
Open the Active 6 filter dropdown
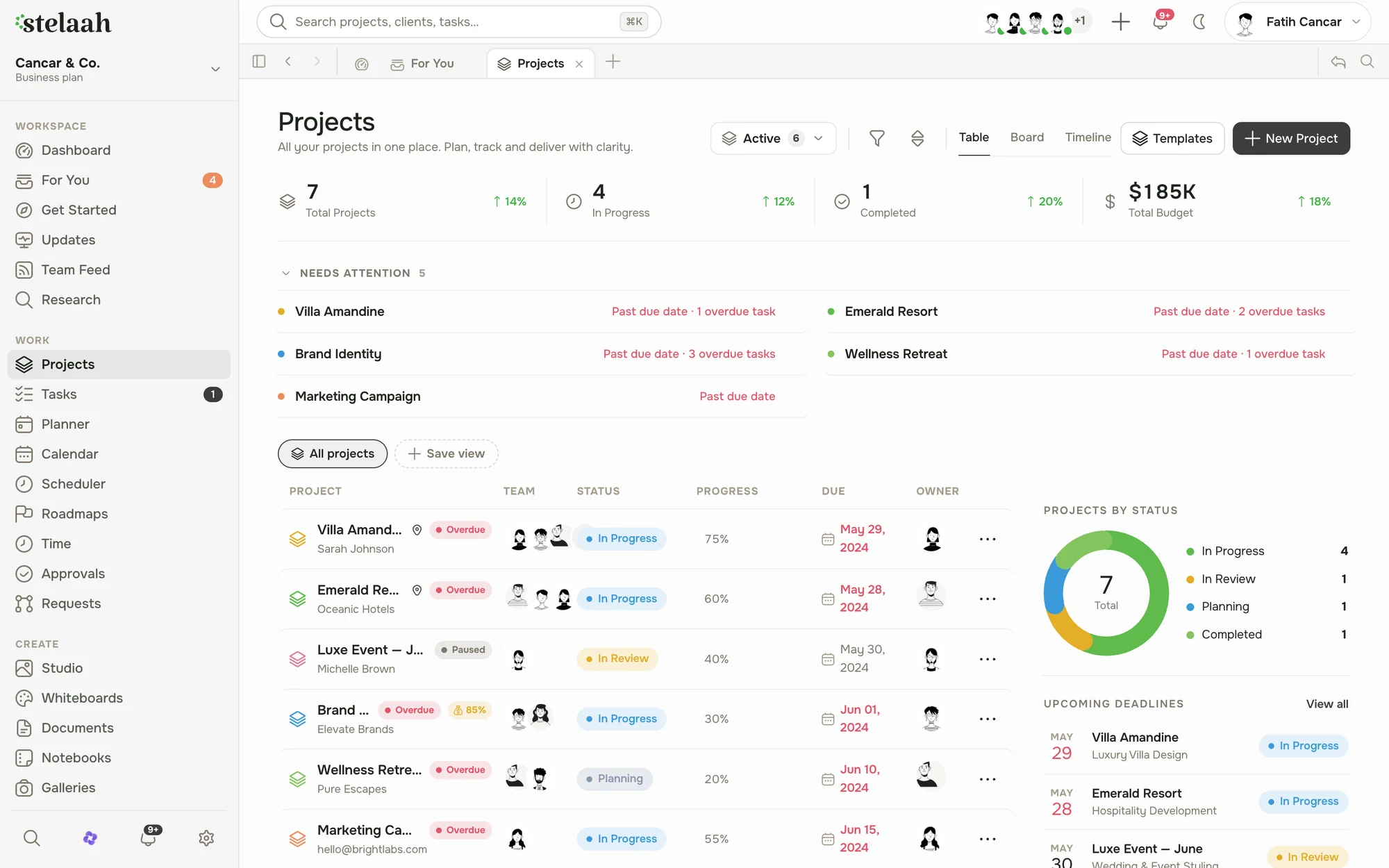(773, 138)
